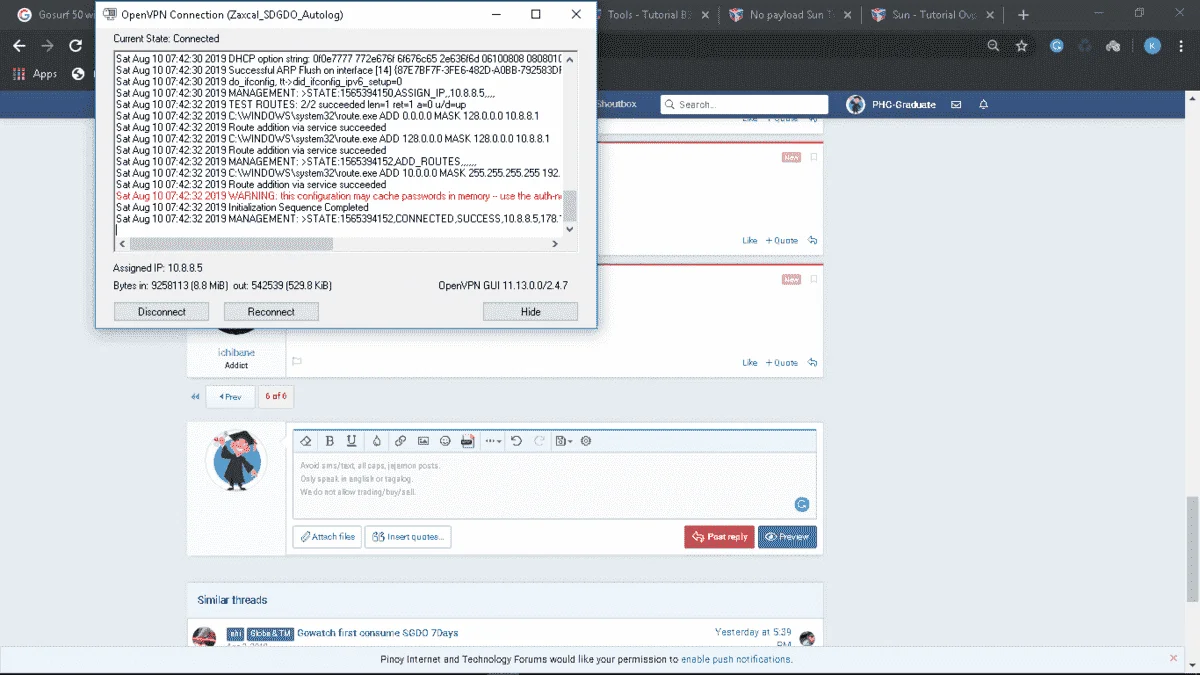The image size is (1200, 675).
Task: Click the zoom magnifier icon in address bar
Action: [x=993, y=46]
